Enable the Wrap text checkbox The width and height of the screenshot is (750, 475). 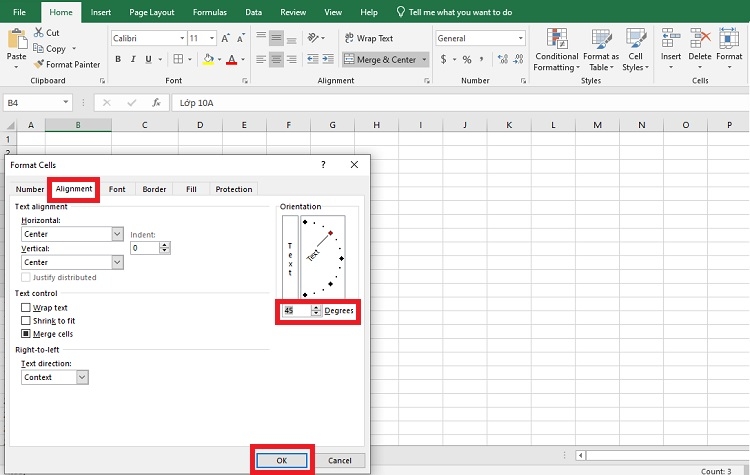click(26, 308)
